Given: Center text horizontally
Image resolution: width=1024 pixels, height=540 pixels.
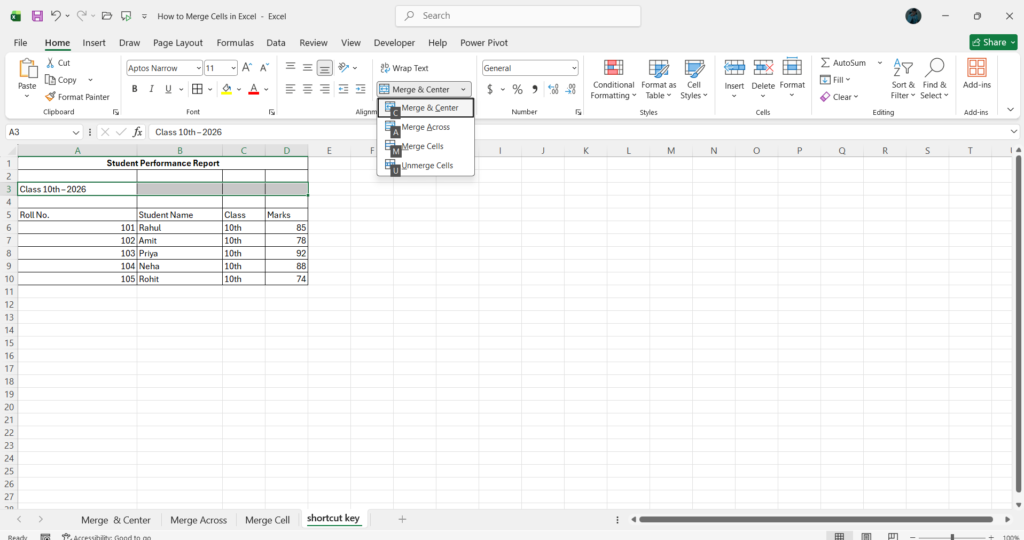Looking at the screenshot, I should coord(308,89).
